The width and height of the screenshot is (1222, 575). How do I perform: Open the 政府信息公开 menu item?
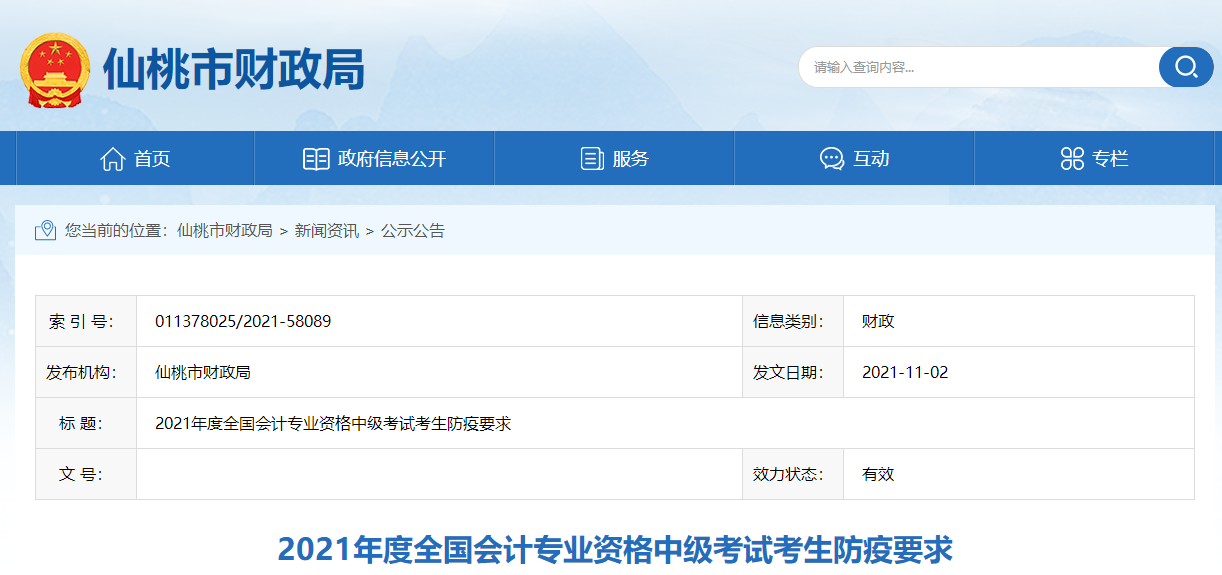(x=392, y=159)
